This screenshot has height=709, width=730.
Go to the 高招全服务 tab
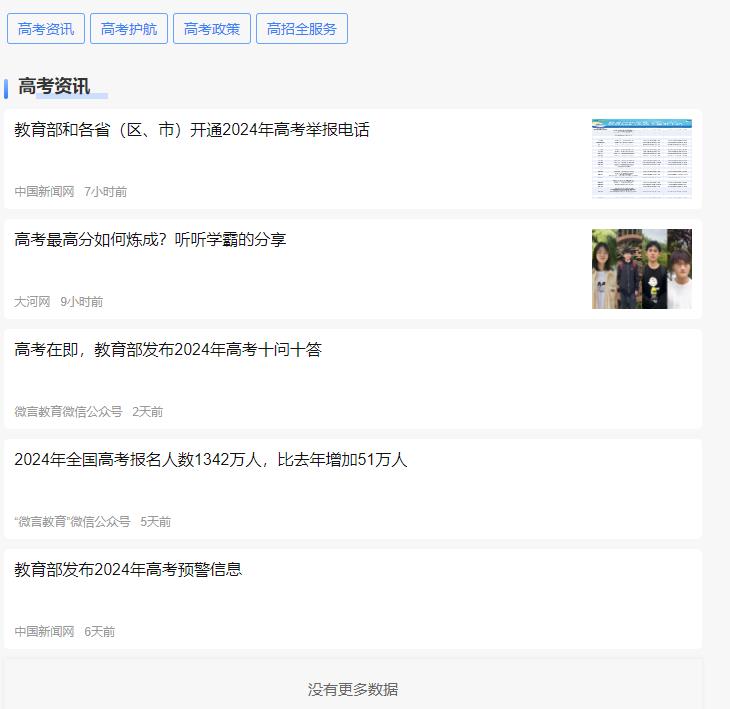click(x=302, y=29)
